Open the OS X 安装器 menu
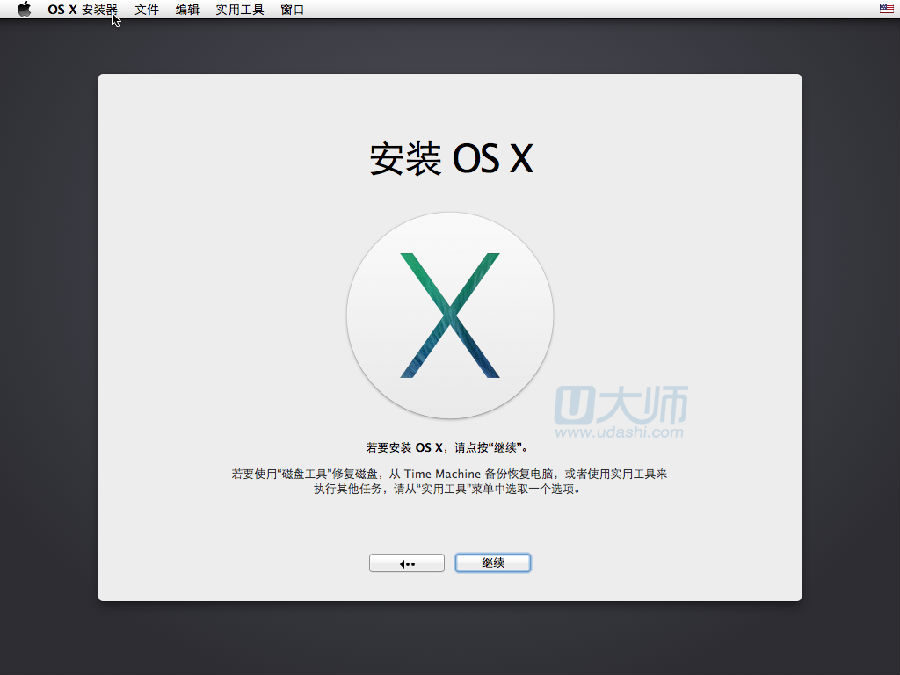 pos(82,9)
